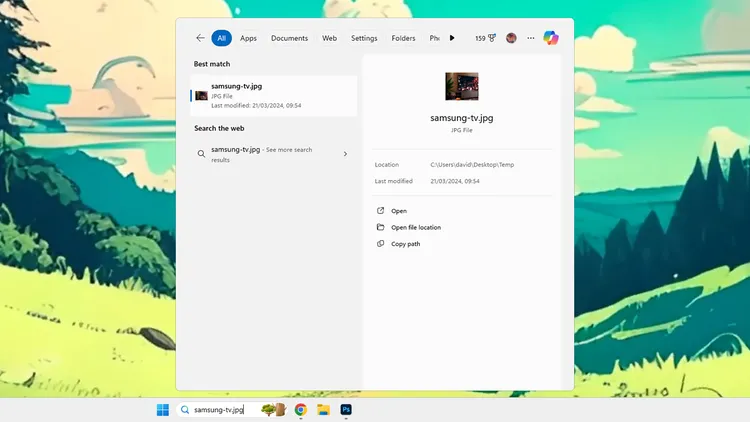750x422 pixels.
Task: Click the back arrow in search panel
Action: 200,38
